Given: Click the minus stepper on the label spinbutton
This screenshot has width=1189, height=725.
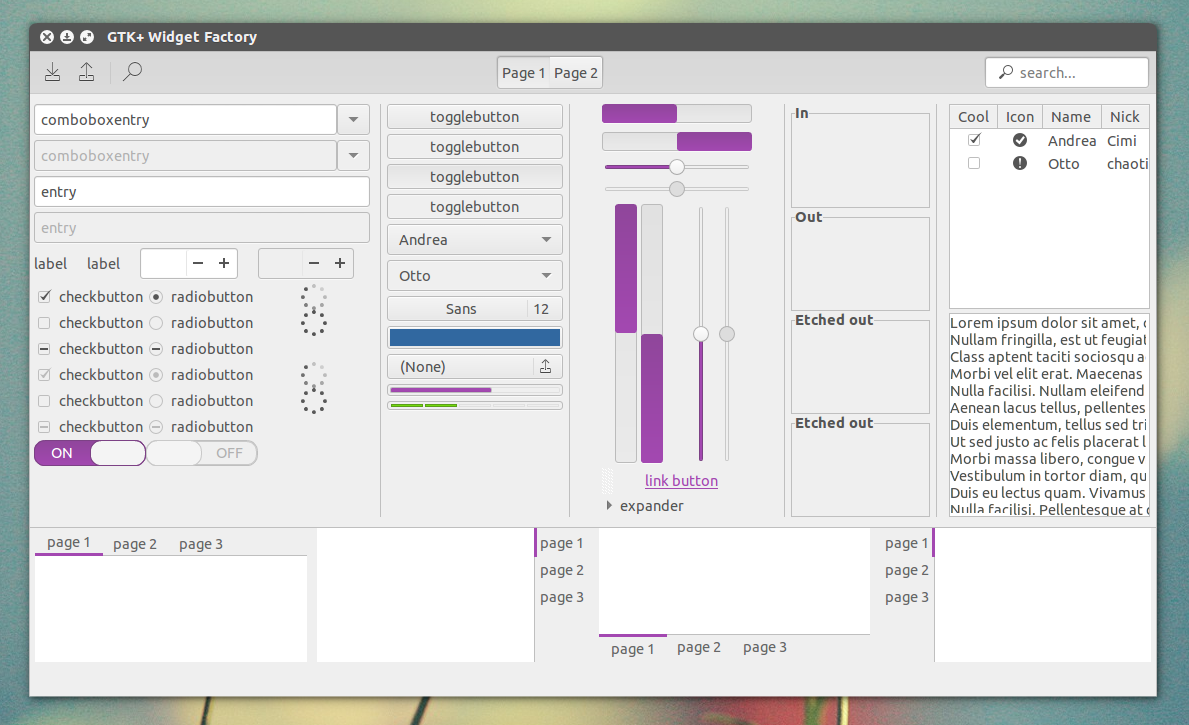Looking at the screenshot, I should tap(196, 263).
